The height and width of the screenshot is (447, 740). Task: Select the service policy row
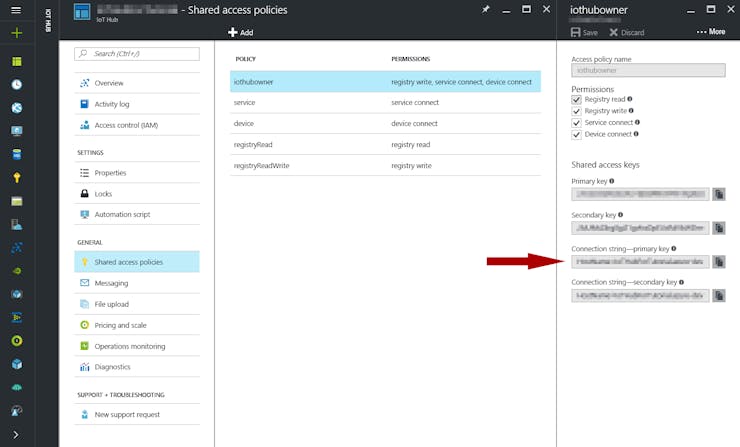pos(385,102)
